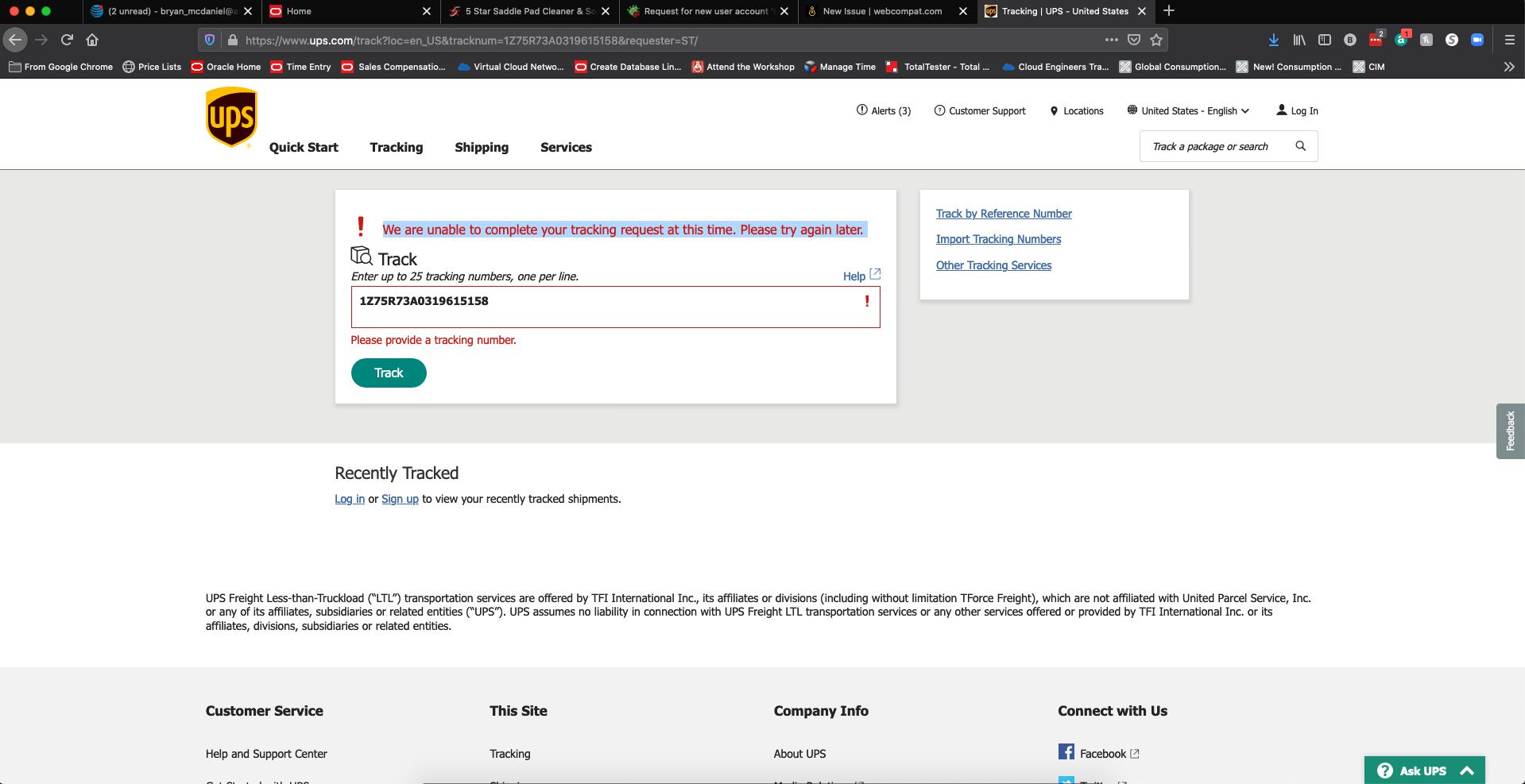This screenshot has height=784, width=1525.
Task: Open About UPS footer link
Action: coord(799,753)
